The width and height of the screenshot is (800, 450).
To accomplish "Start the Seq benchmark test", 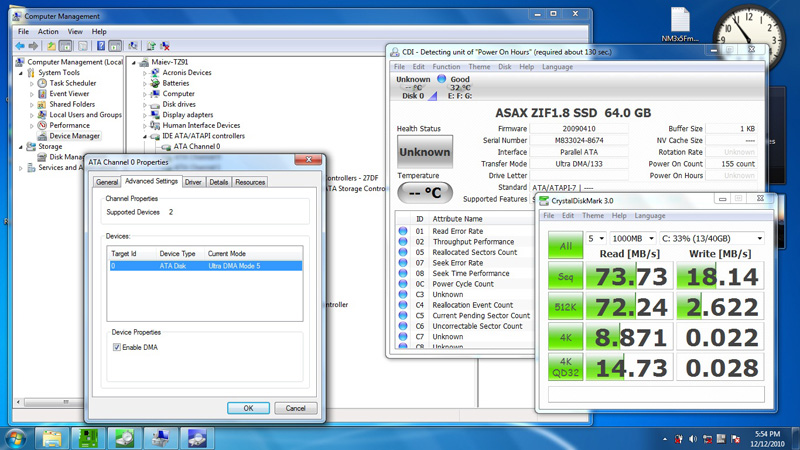I will click(565, 276).
